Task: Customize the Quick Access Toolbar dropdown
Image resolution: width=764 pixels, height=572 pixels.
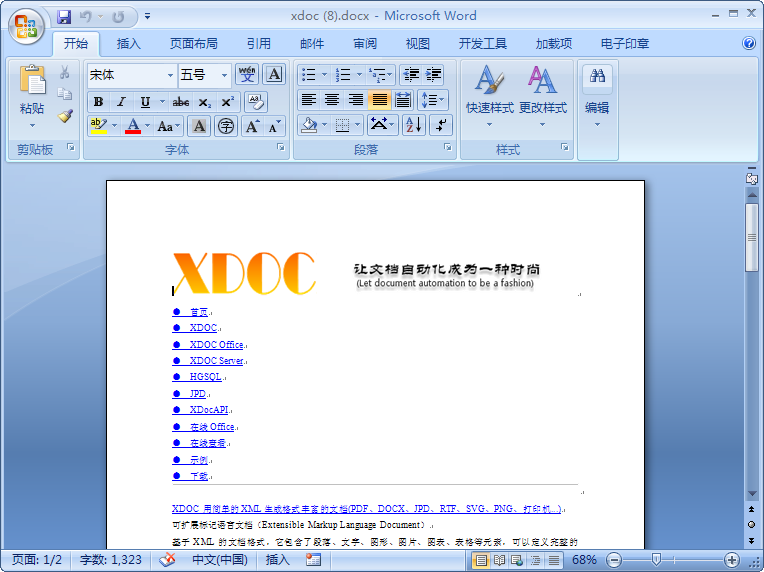Action: (147, 17)
